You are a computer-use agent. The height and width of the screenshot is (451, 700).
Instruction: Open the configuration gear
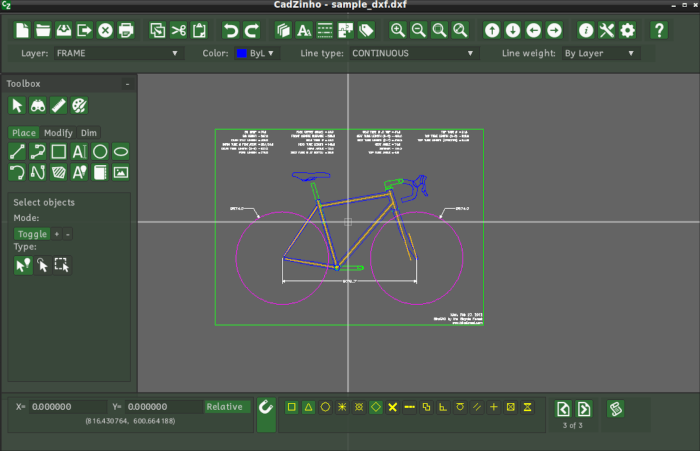tap(628, 30)
